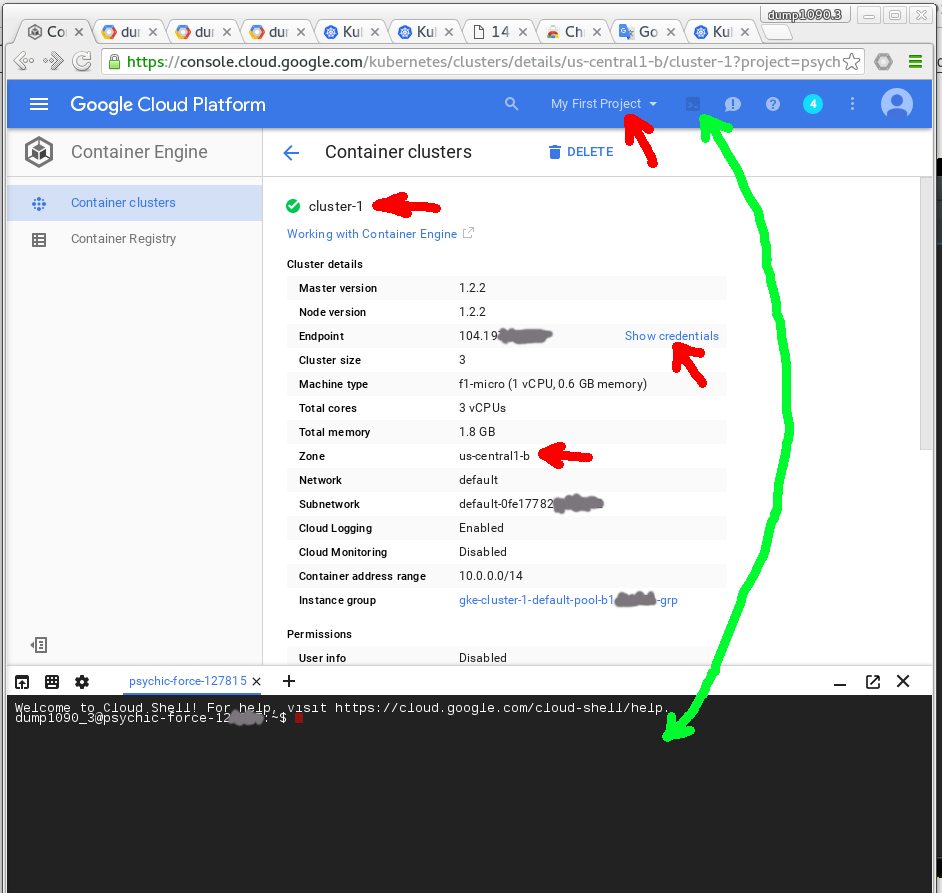Click the Cloud Shell upload-to-web icon

(22, 681)
